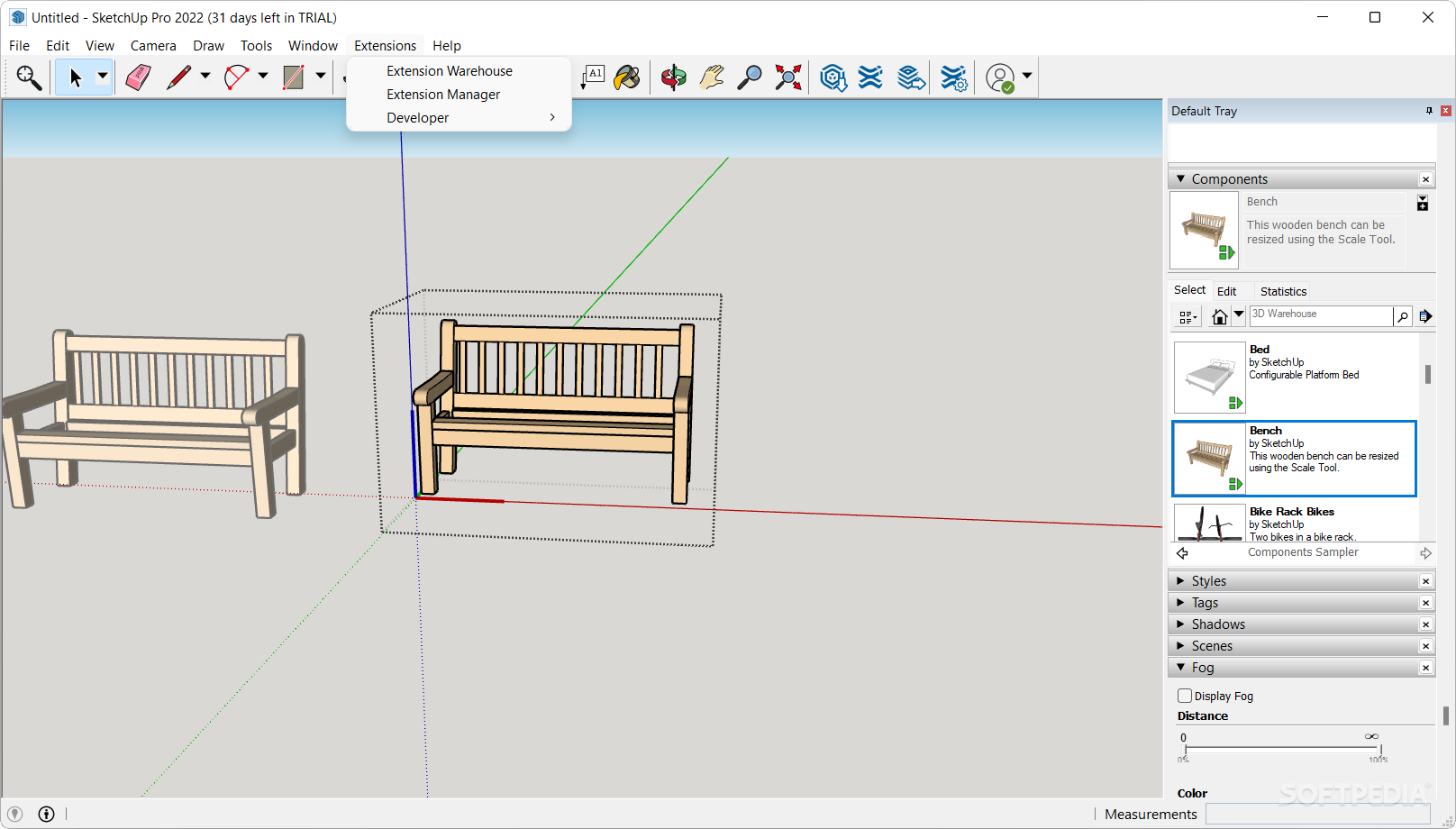1456x829 pixels.
Task: Close the Components panel with its X
Action: (1425, 179)
